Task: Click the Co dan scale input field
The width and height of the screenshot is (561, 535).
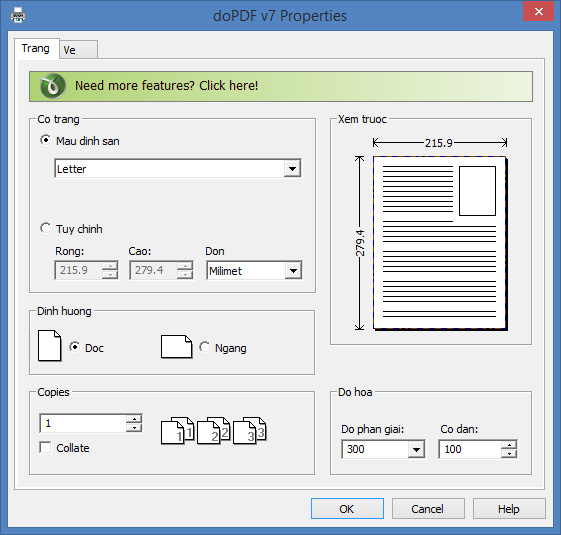Action: coord(469,449)
